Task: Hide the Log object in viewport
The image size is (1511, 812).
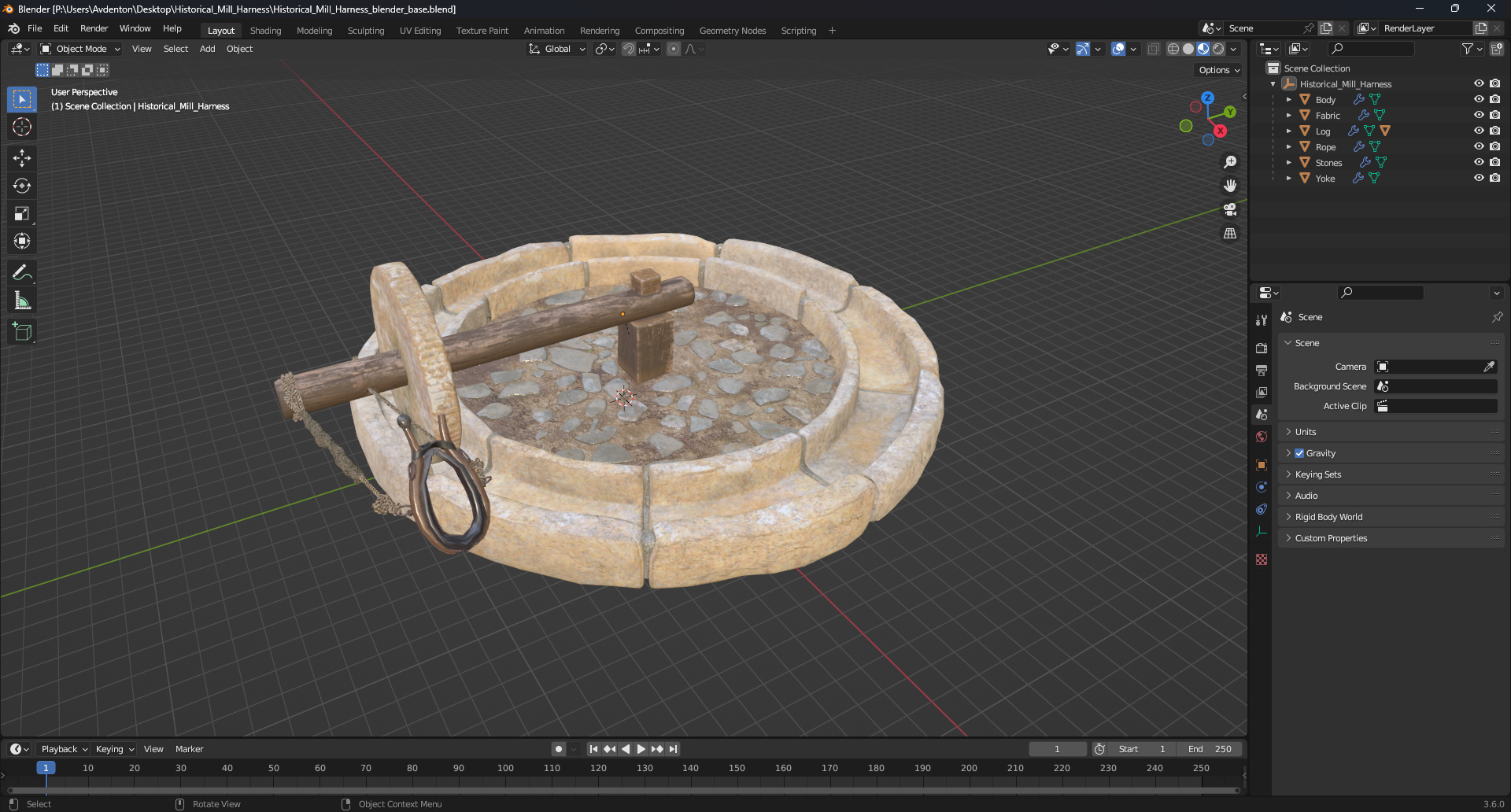Action: point(1479,131)
